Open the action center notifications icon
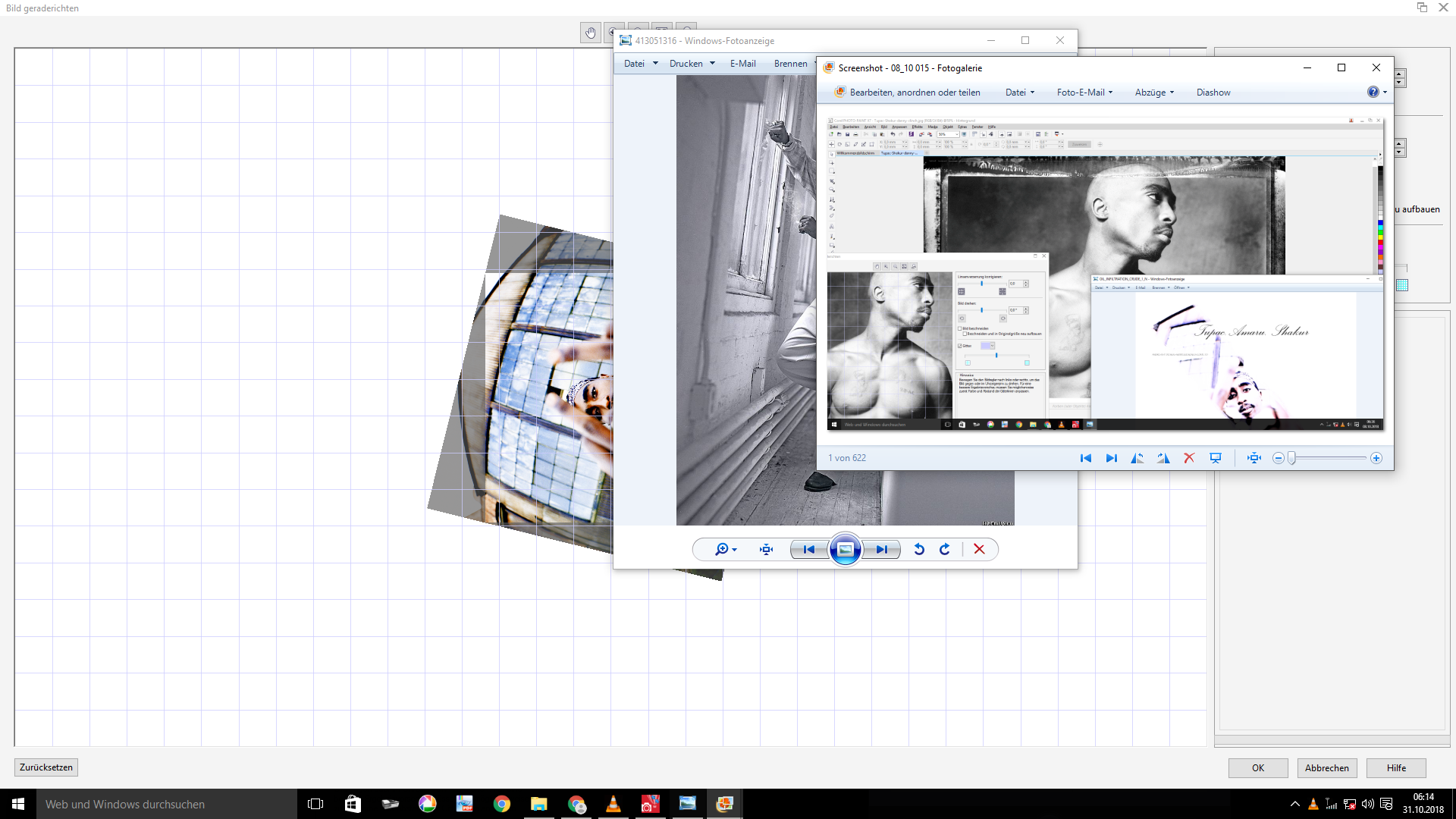1456x819 pixels. (1386, 804)
